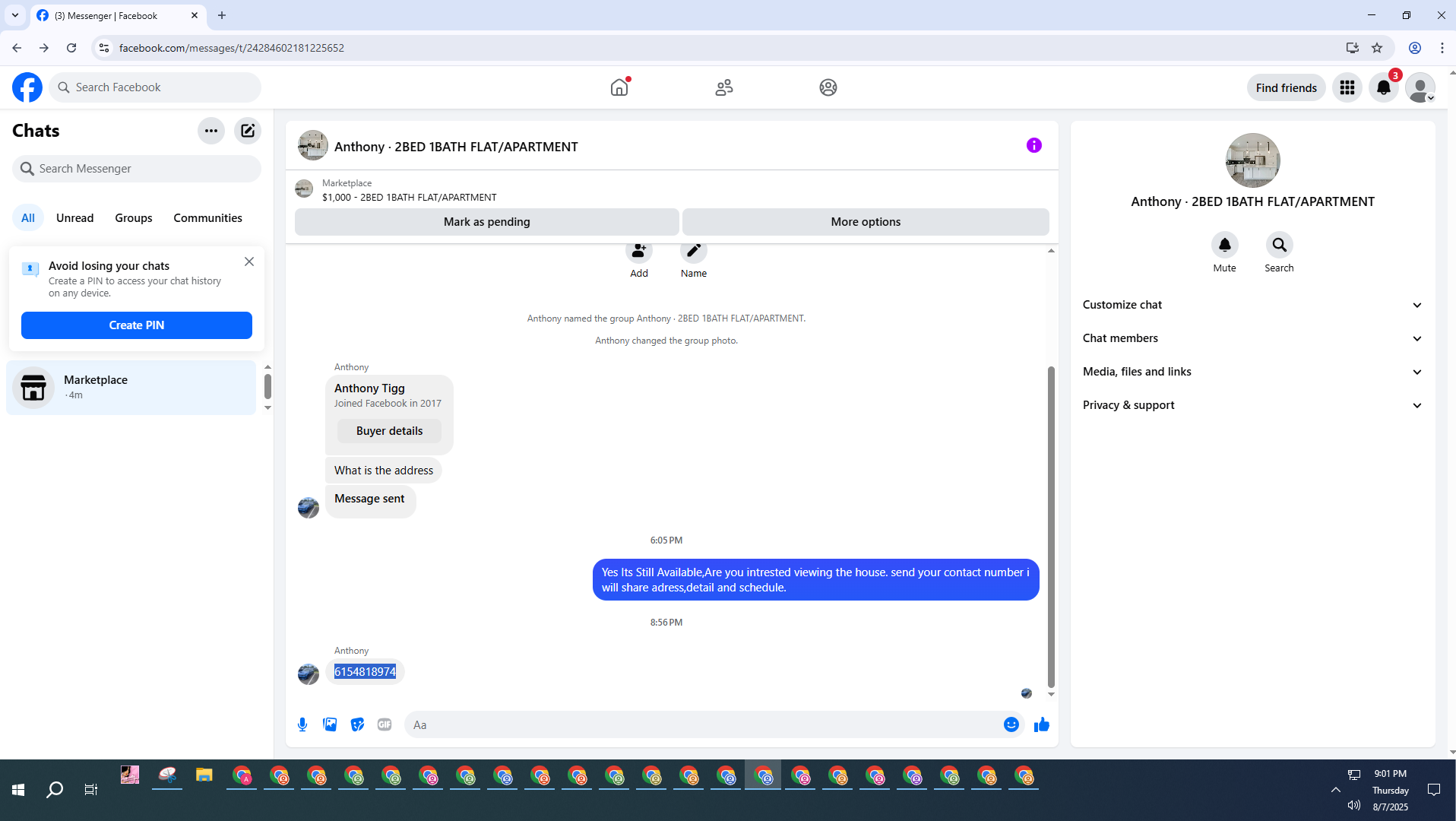This screenshot has height=821, width=1456.
Task: Switch to Unread chats filter
Action: pos(75,218)
